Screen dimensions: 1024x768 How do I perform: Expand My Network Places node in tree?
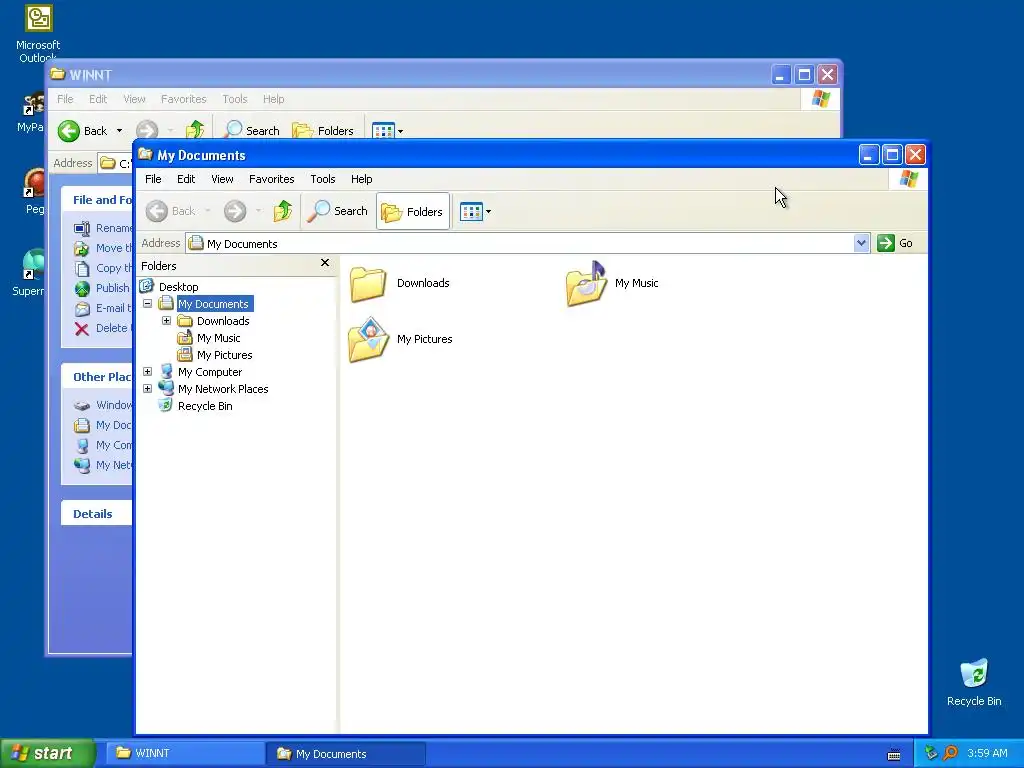coord(148,389)
